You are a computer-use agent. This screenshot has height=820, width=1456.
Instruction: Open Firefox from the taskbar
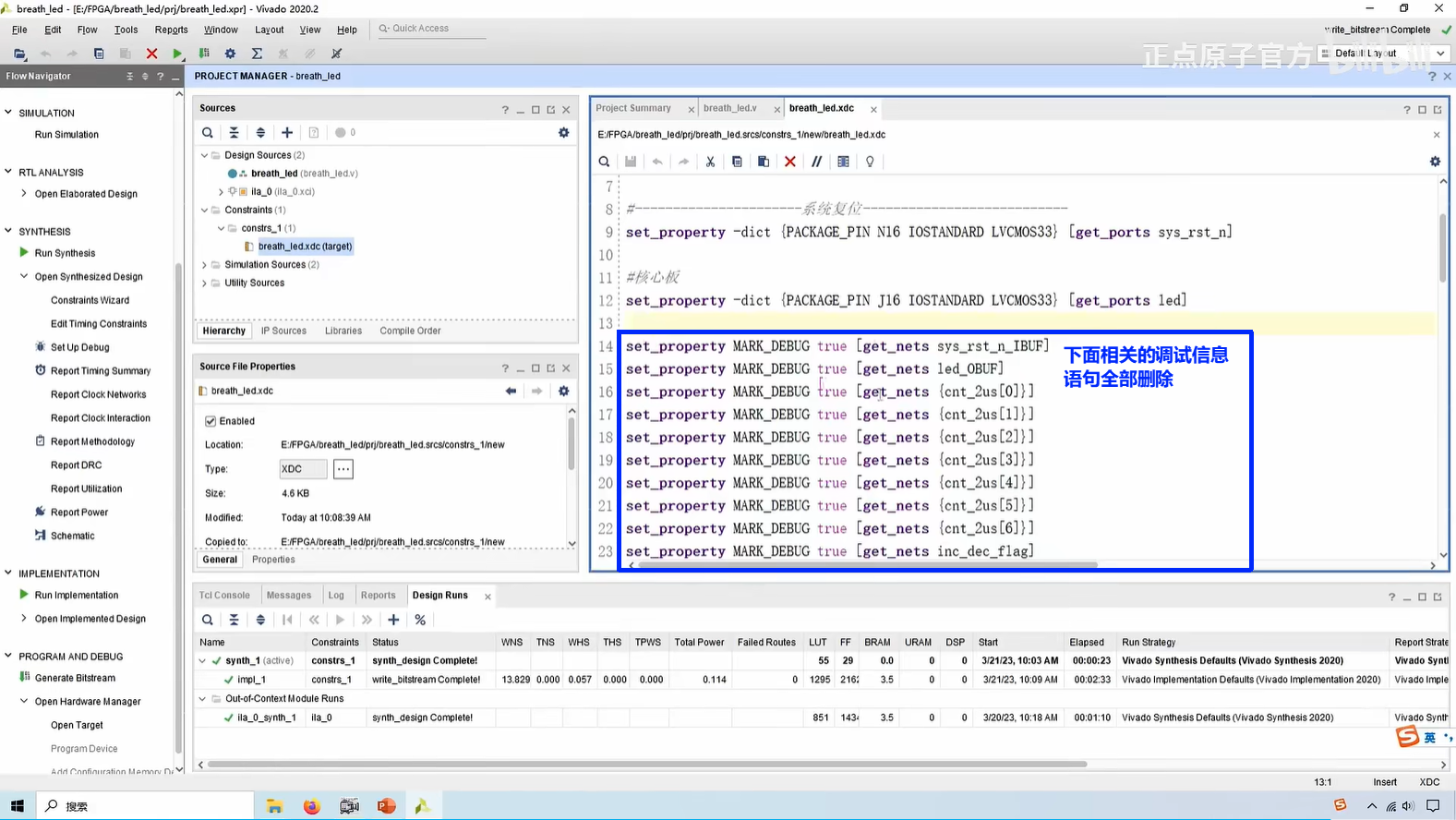click(x=312, y=806)
